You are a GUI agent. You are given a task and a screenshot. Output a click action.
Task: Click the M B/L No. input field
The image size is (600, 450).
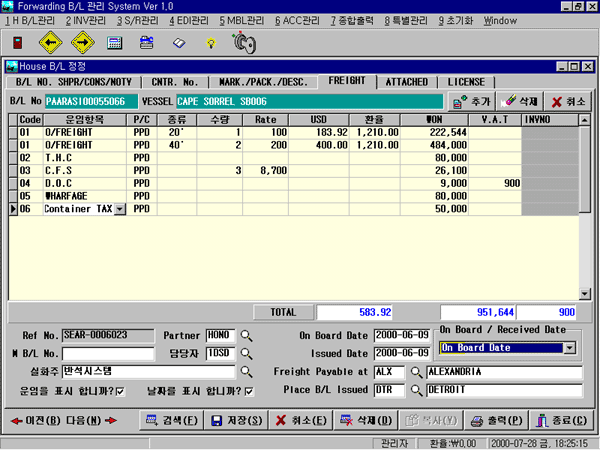(108, 354)
